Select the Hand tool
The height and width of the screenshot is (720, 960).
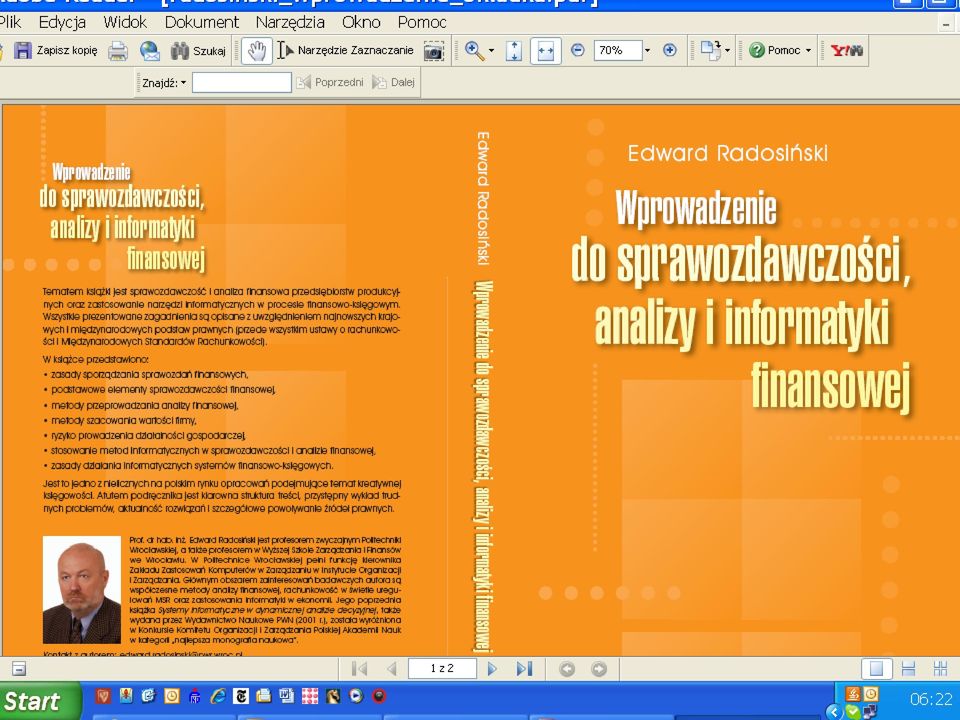(x=257, y=51)
